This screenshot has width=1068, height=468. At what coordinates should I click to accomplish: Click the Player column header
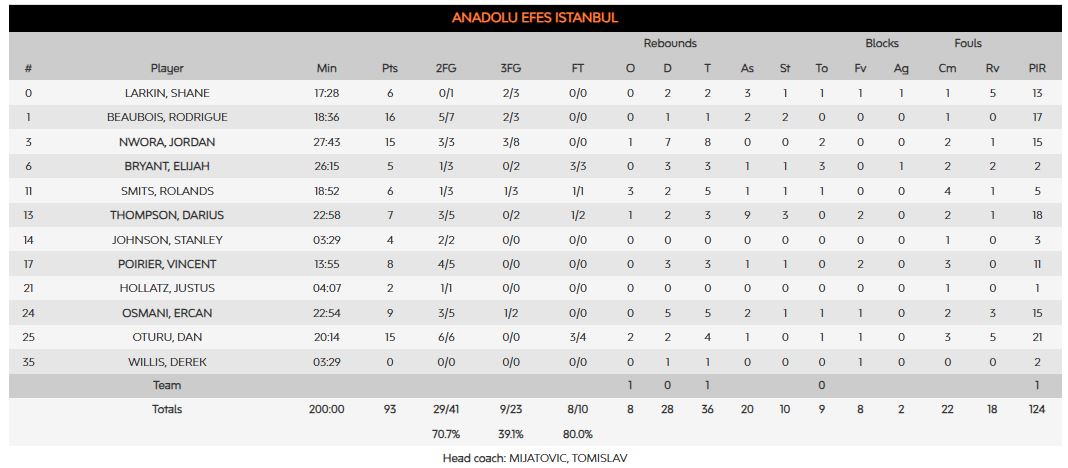167,68
